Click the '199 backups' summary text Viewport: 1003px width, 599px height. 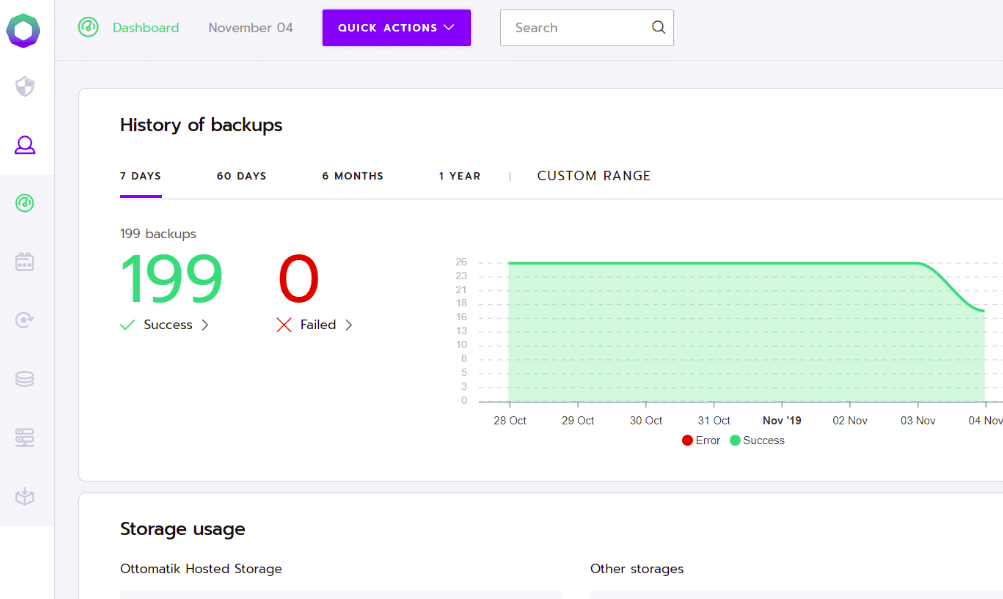click(158, 234)
